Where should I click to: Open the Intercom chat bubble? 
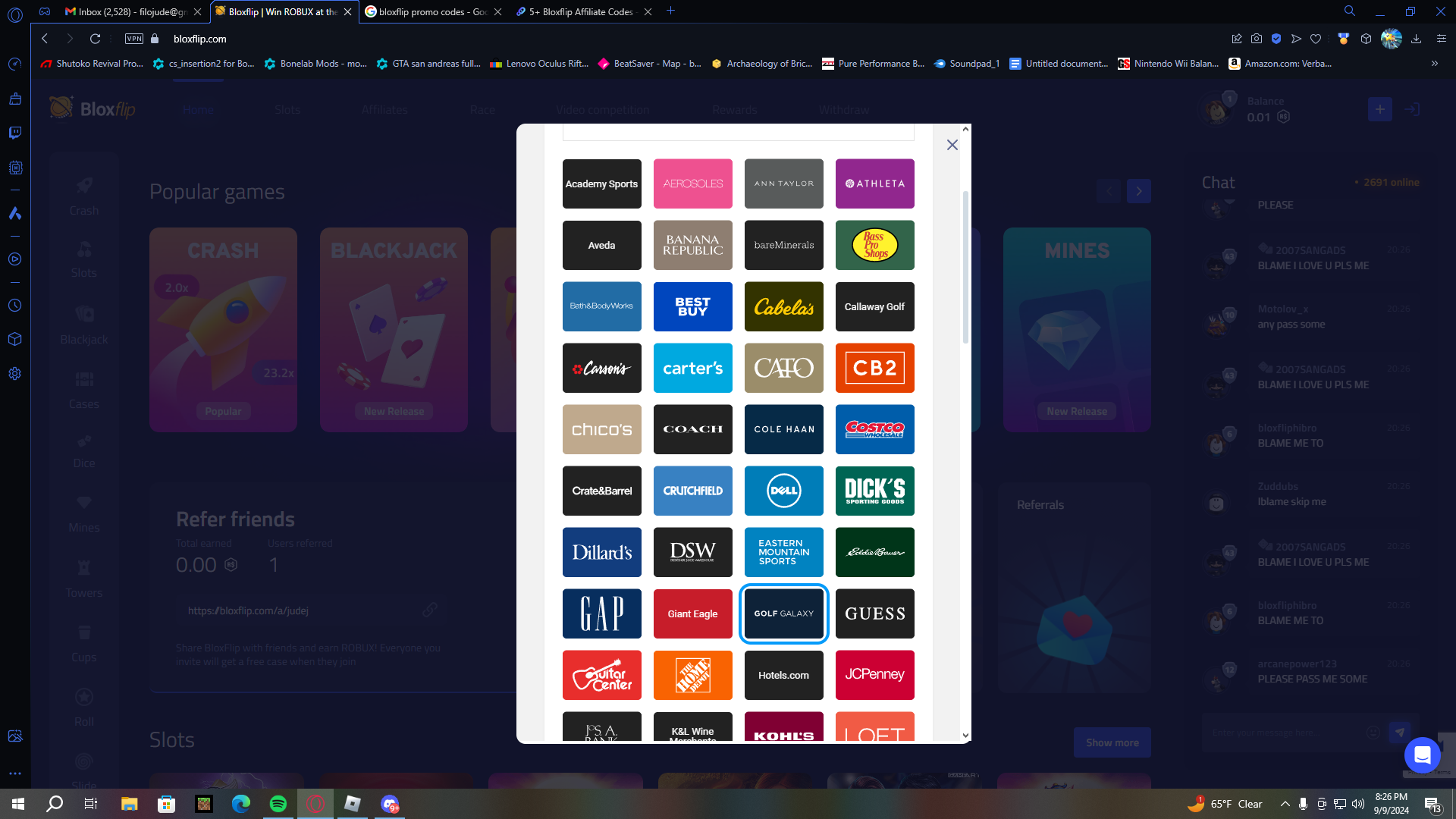point(1422,755)
